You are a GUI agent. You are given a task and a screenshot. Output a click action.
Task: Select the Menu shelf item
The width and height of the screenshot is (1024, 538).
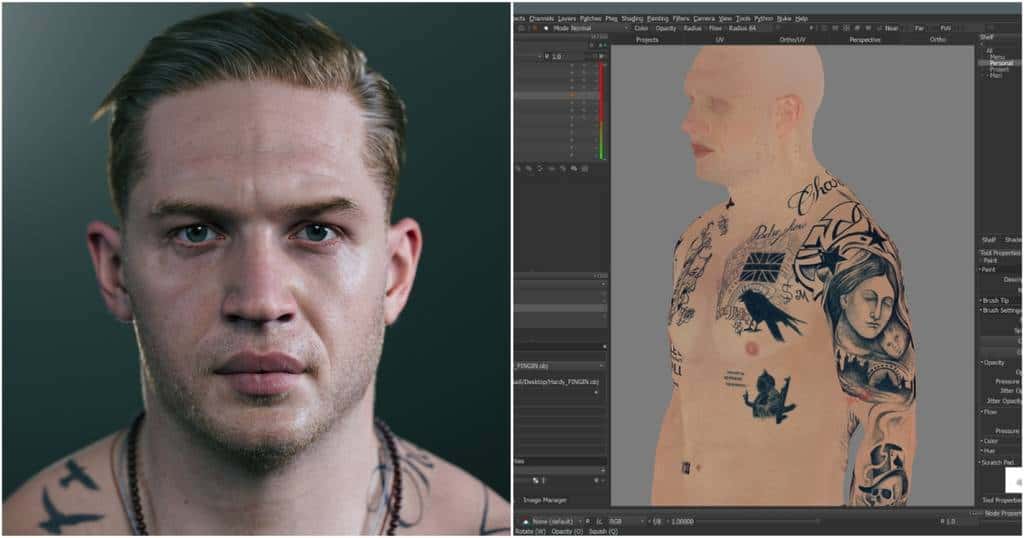(x=997, y=57)
